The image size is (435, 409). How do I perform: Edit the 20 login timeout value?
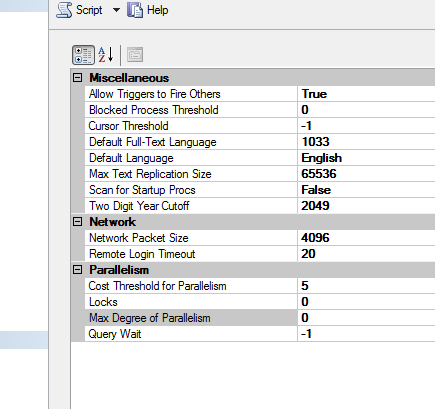click(366, 254)
